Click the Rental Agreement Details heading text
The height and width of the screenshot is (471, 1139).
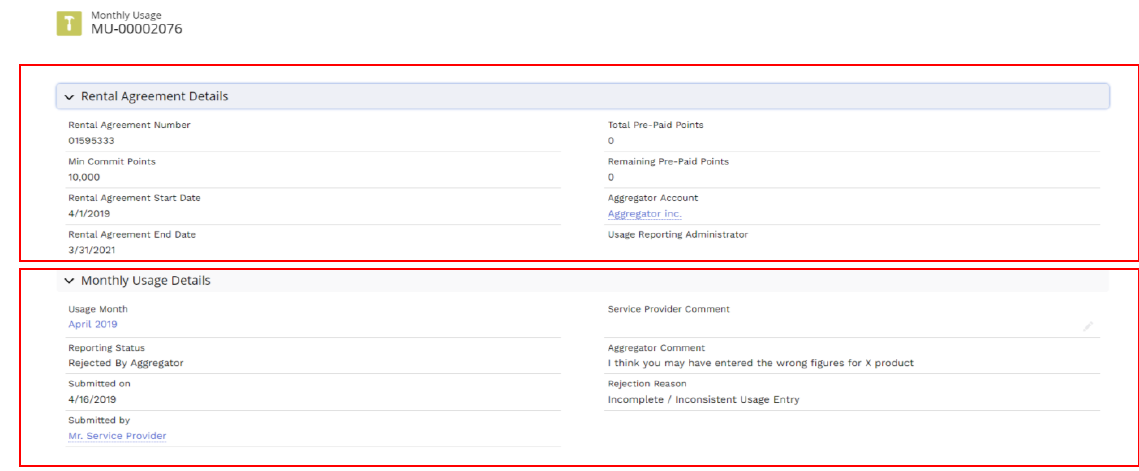[155, 97]
